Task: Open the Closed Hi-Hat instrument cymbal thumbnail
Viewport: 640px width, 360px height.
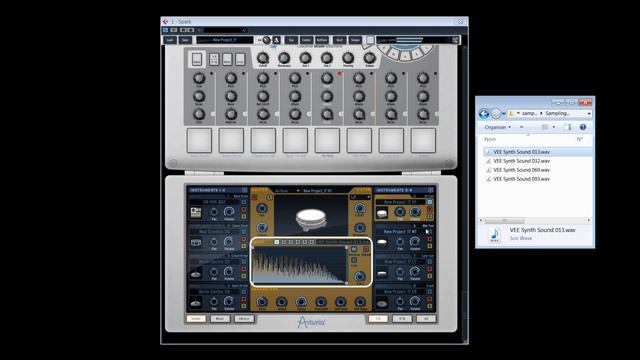Action: click(x=196, y=273)
